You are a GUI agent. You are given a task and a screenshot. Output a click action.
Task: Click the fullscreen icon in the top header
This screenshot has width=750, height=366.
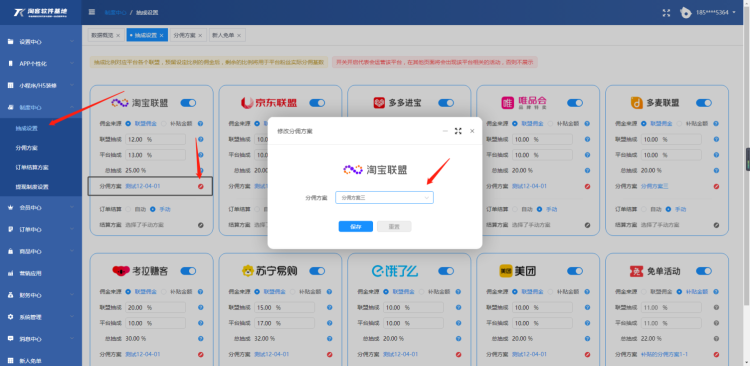tap(666, 13)
